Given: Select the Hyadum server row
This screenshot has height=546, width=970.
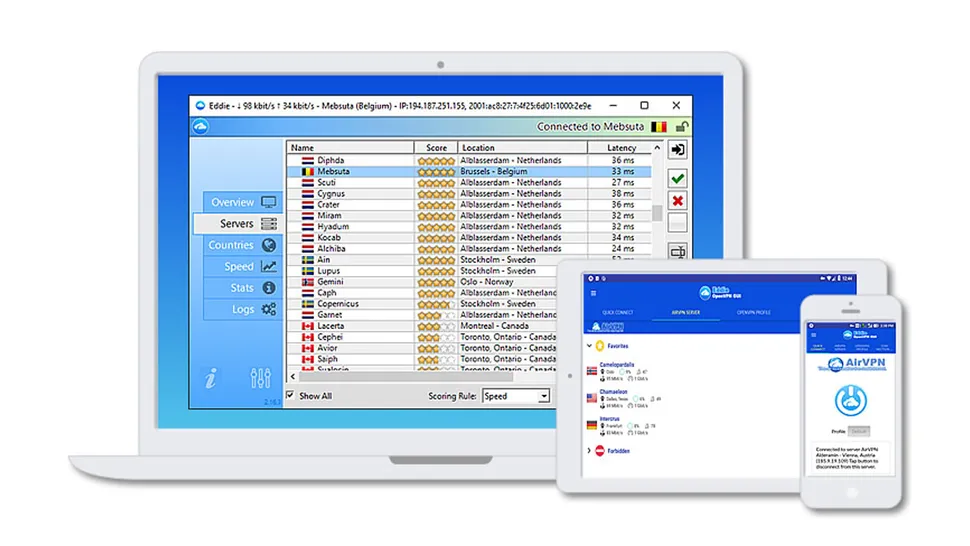Looking at the screenshot, I should tap(469, 226).
